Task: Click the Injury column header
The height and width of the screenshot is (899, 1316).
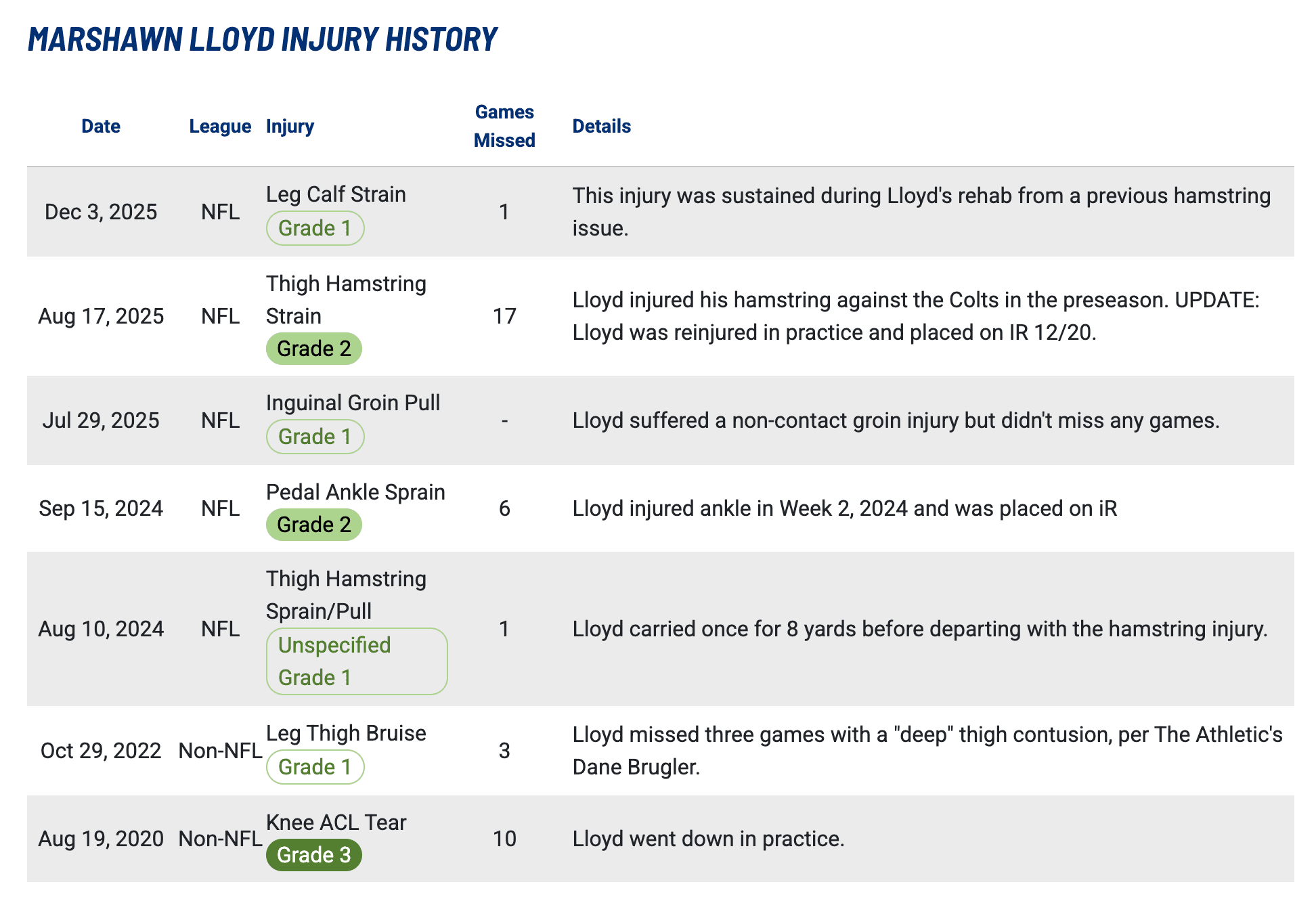Action: pos(290,127)
